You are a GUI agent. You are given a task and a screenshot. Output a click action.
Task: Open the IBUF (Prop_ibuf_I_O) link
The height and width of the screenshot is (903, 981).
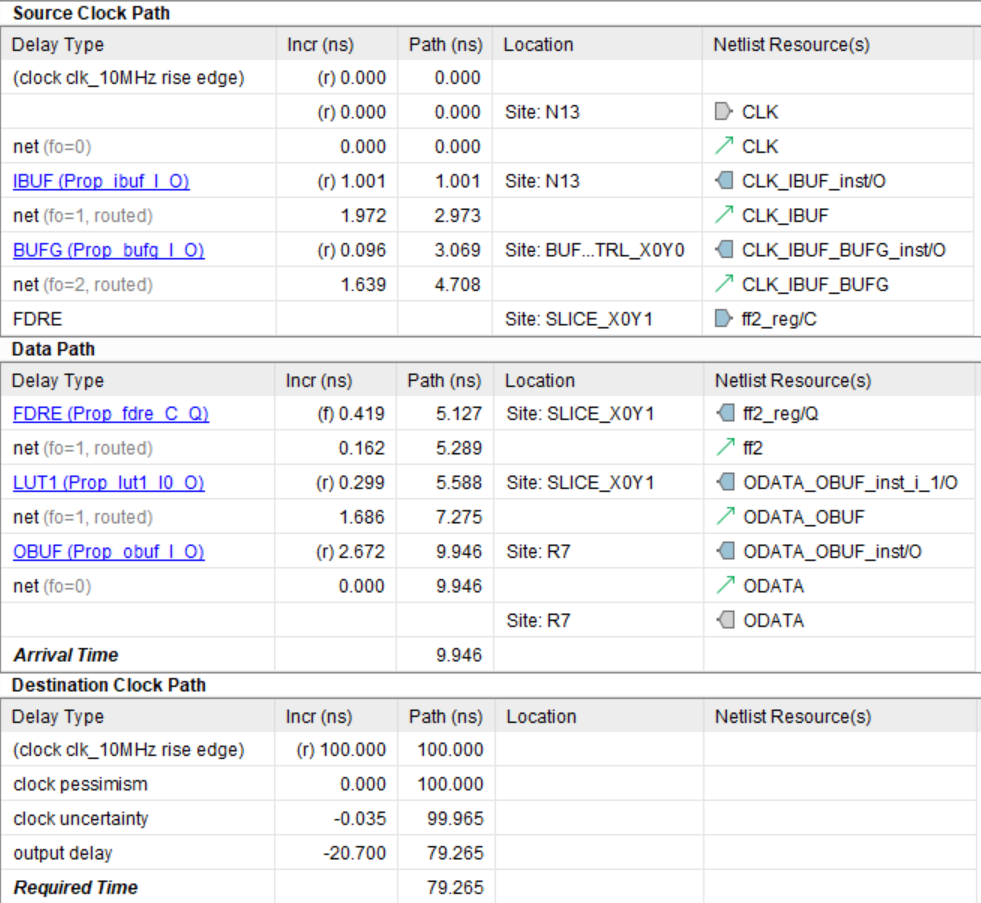click(x=101, y=181)
